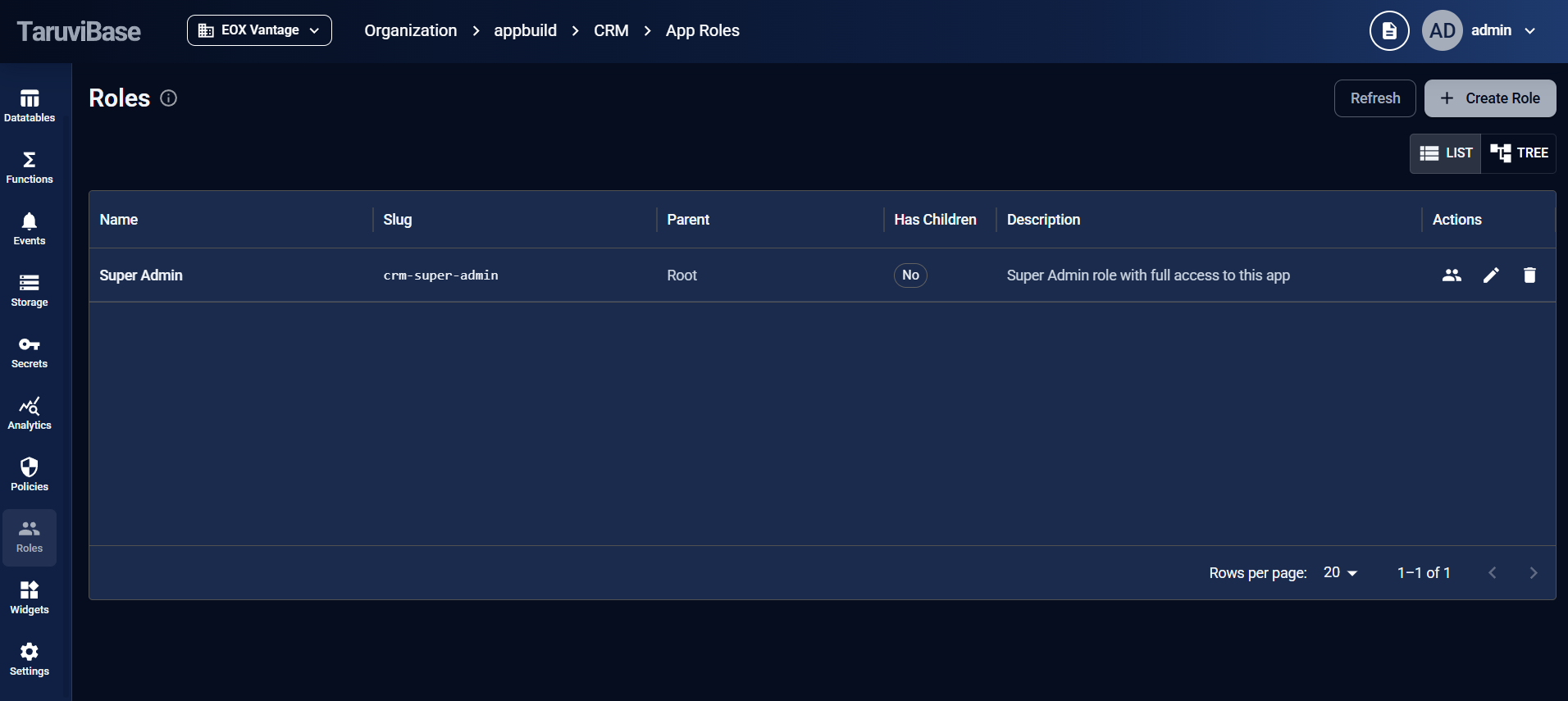Click App Roles breadcrumb
This screenshot has height=701, width=1568.
click(x=703, y=31)
